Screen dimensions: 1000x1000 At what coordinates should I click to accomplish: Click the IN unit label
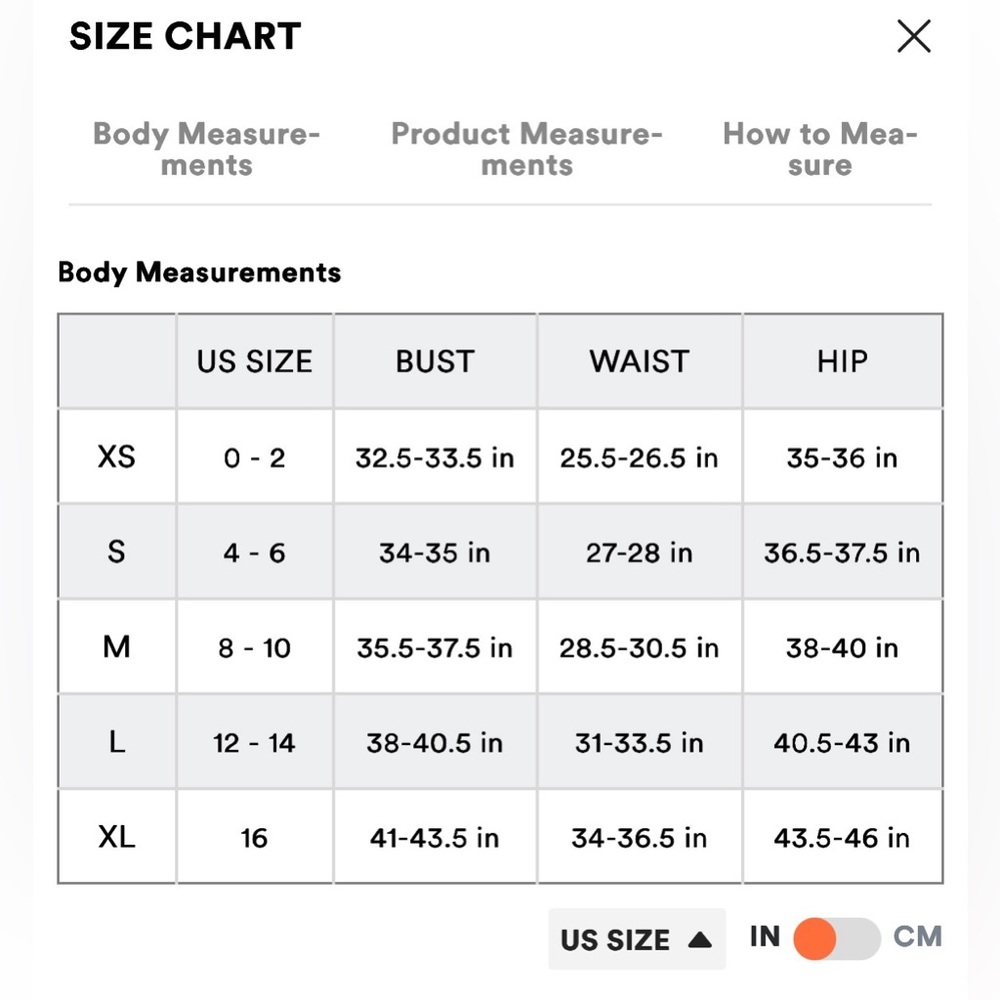coord(765,936)
